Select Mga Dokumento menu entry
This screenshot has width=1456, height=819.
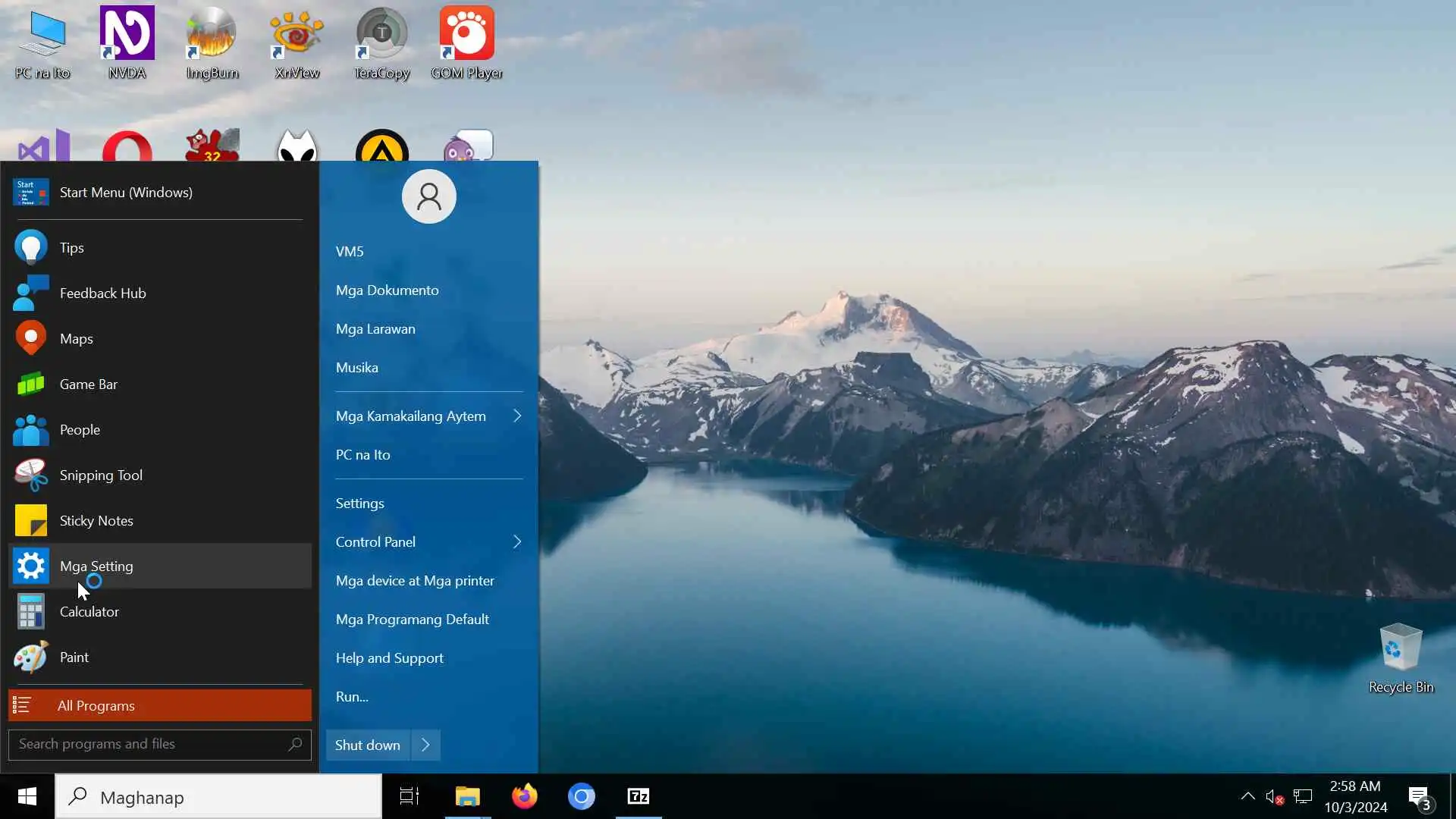click(x=387, y=290)
